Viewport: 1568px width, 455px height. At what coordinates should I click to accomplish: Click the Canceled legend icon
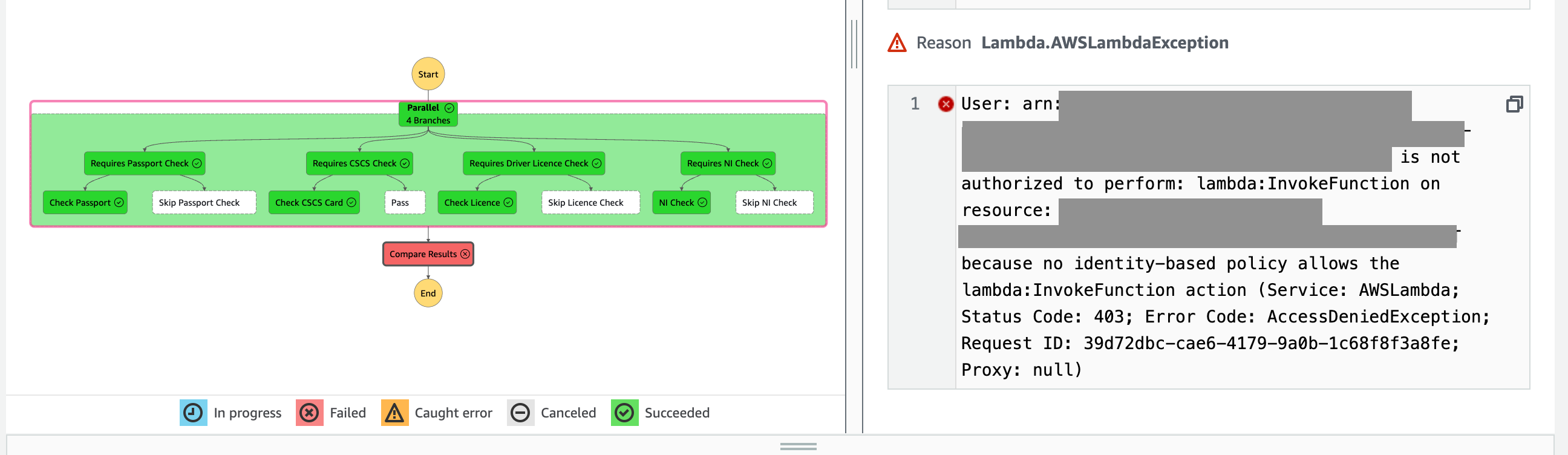coord(520,413)
